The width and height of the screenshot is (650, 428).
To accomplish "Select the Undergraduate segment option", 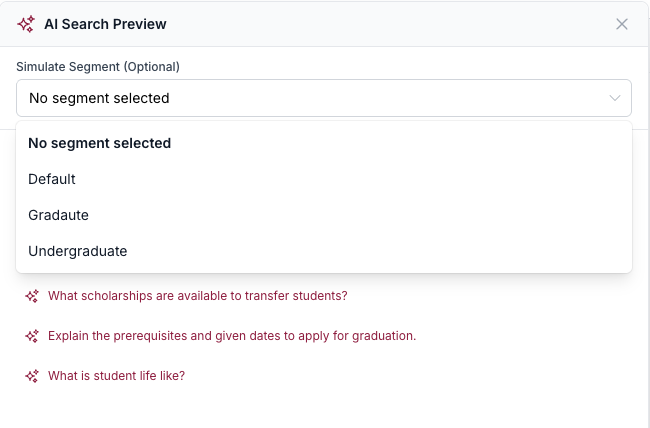I will [78, 251].
